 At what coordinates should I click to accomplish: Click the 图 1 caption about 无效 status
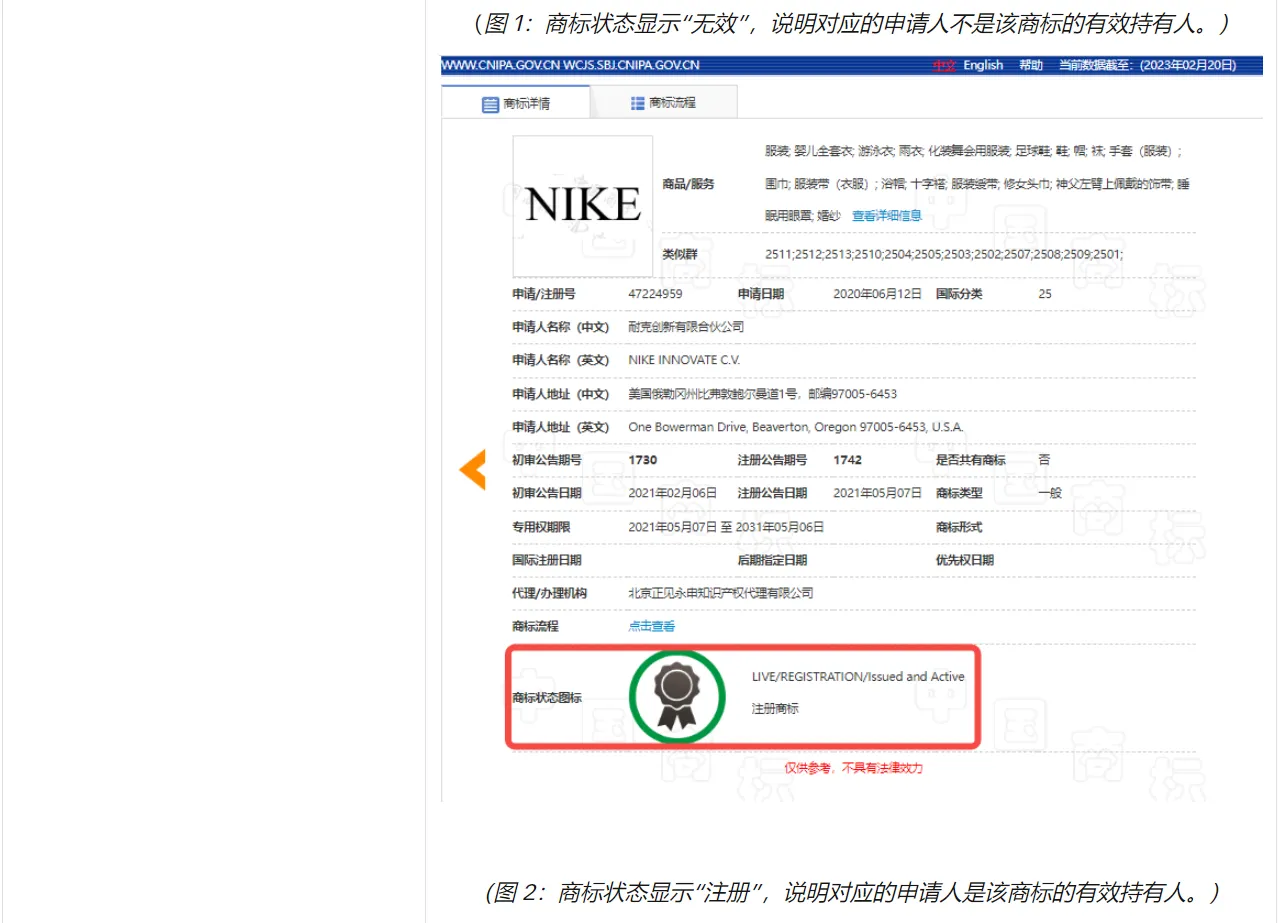point(851,24)
